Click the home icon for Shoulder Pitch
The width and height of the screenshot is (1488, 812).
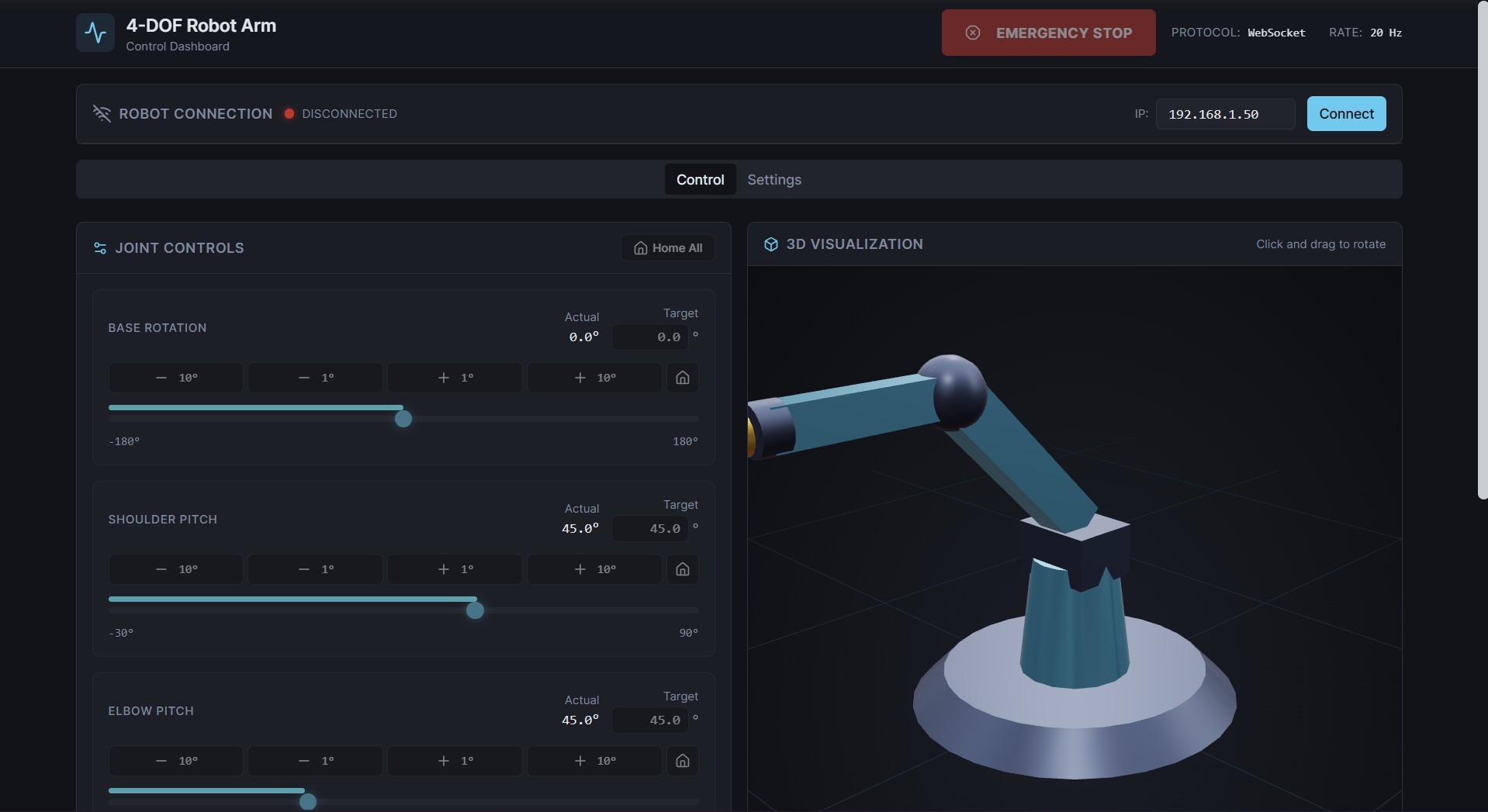(682, 569)
